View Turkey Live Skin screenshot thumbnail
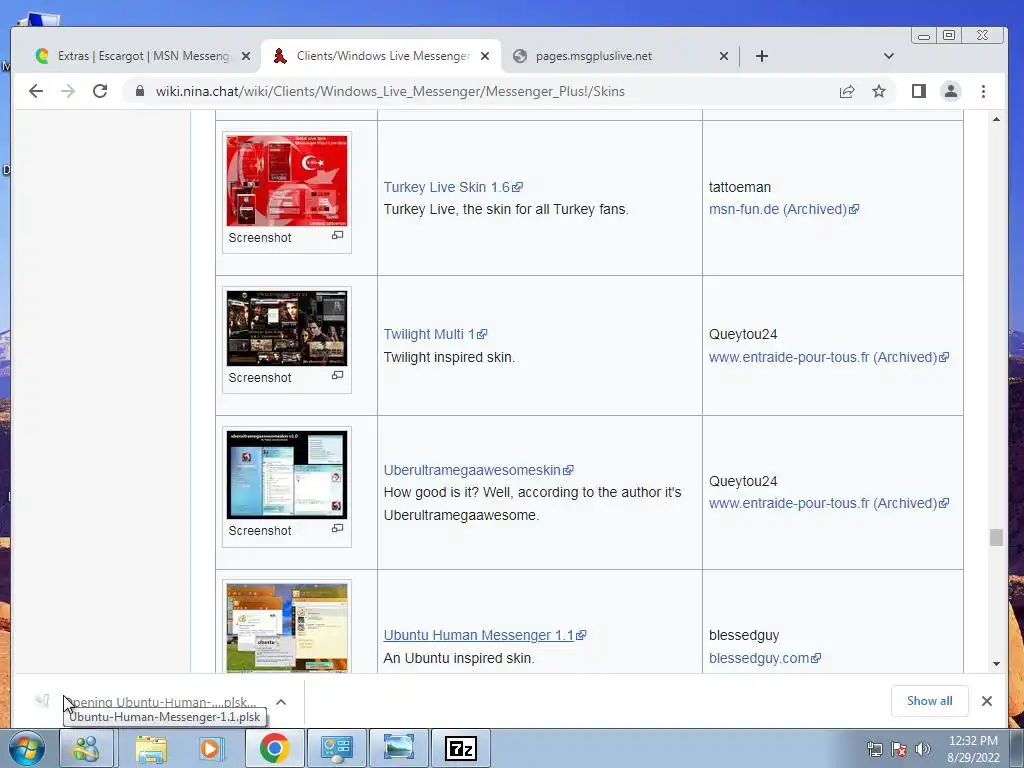 click(x=287, y=181)
